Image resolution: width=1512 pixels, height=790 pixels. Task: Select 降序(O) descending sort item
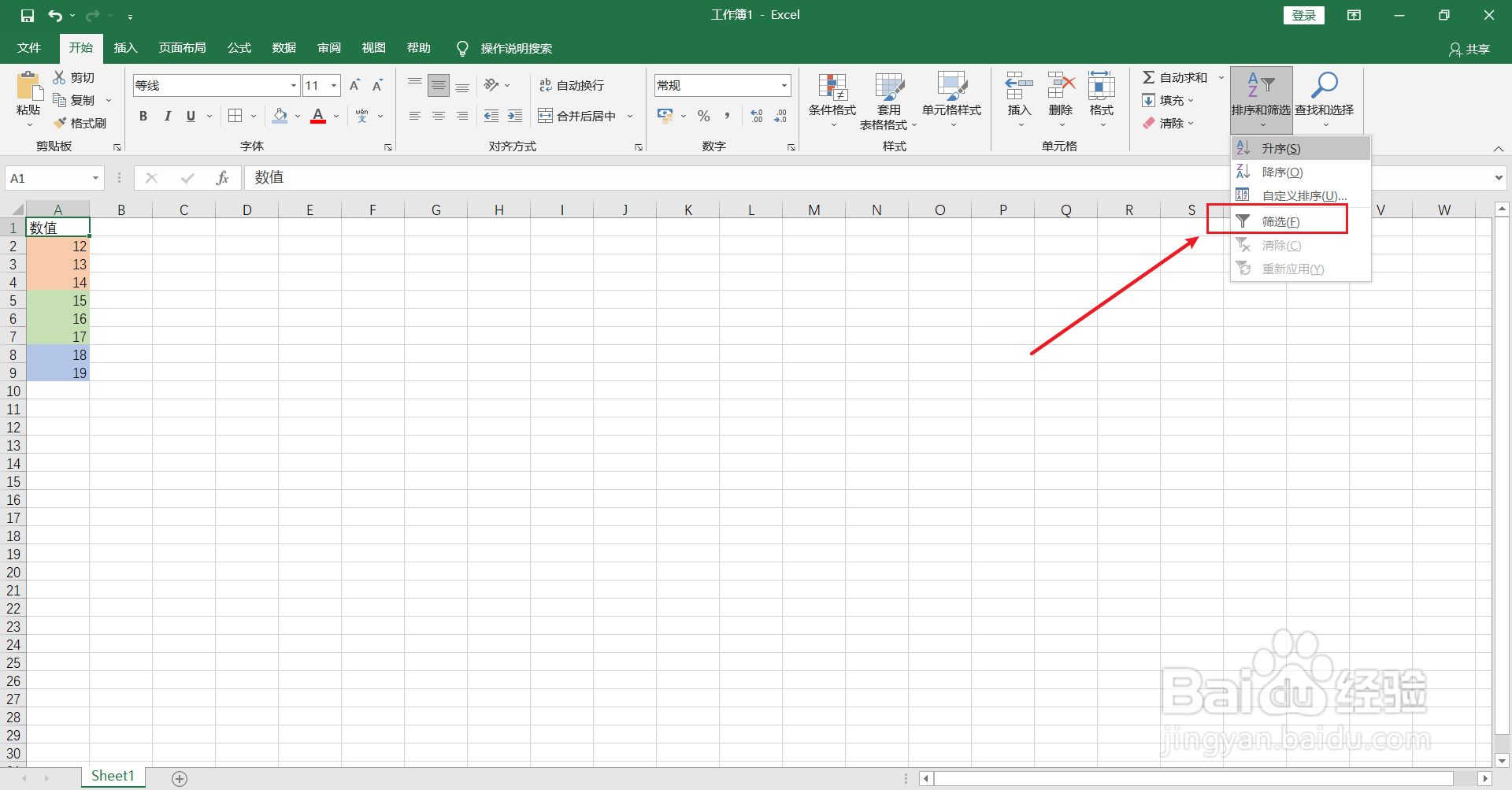pos(1301,172)
